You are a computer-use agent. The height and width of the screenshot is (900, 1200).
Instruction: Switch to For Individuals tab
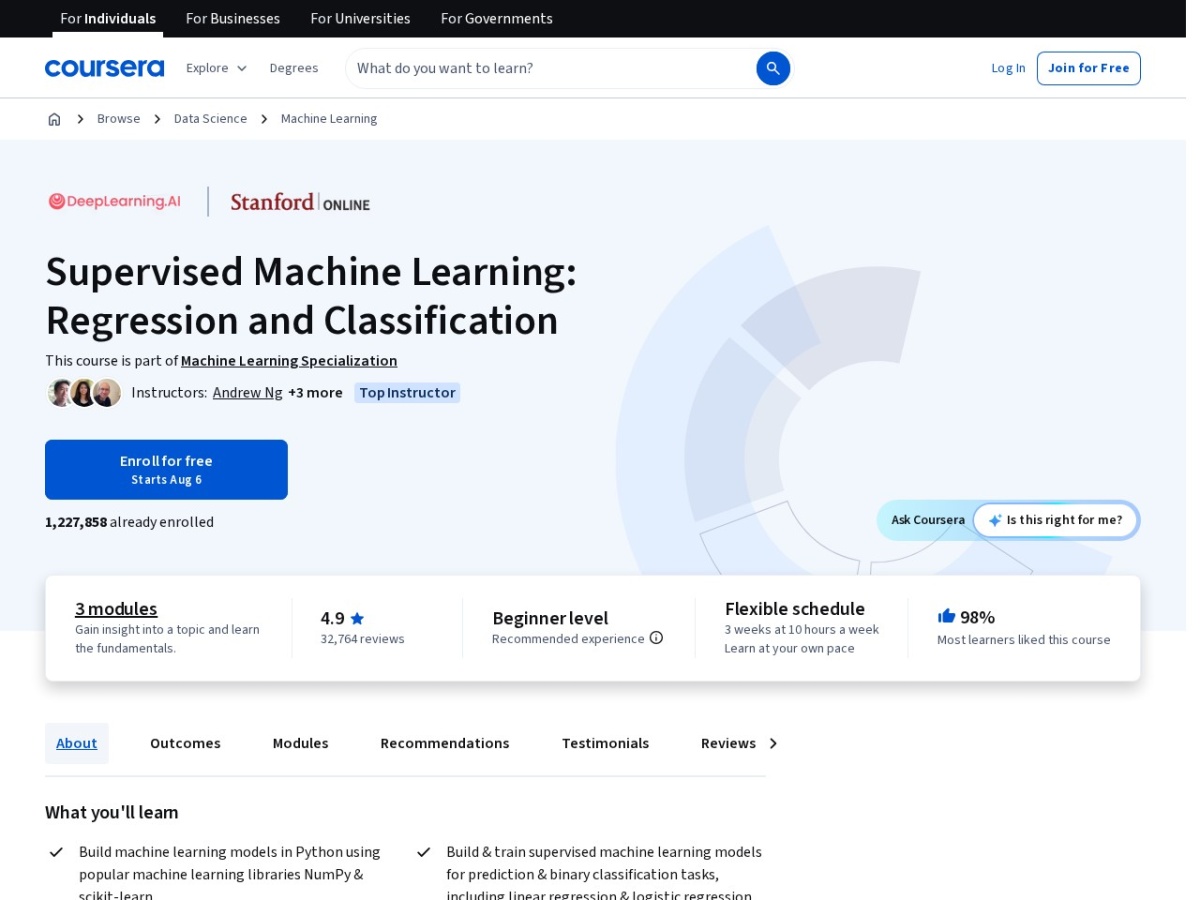click(108, 18)
